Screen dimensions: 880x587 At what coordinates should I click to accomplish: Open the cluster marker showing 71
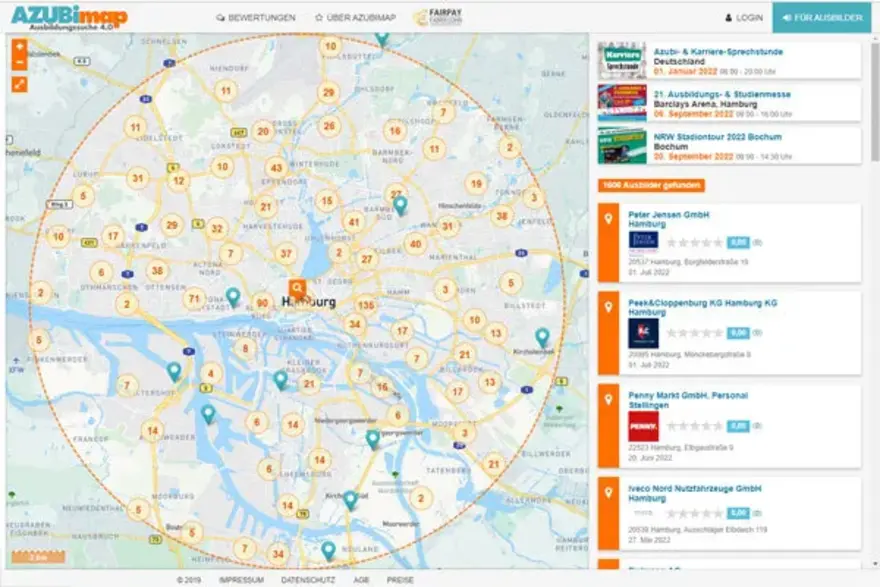194,299
